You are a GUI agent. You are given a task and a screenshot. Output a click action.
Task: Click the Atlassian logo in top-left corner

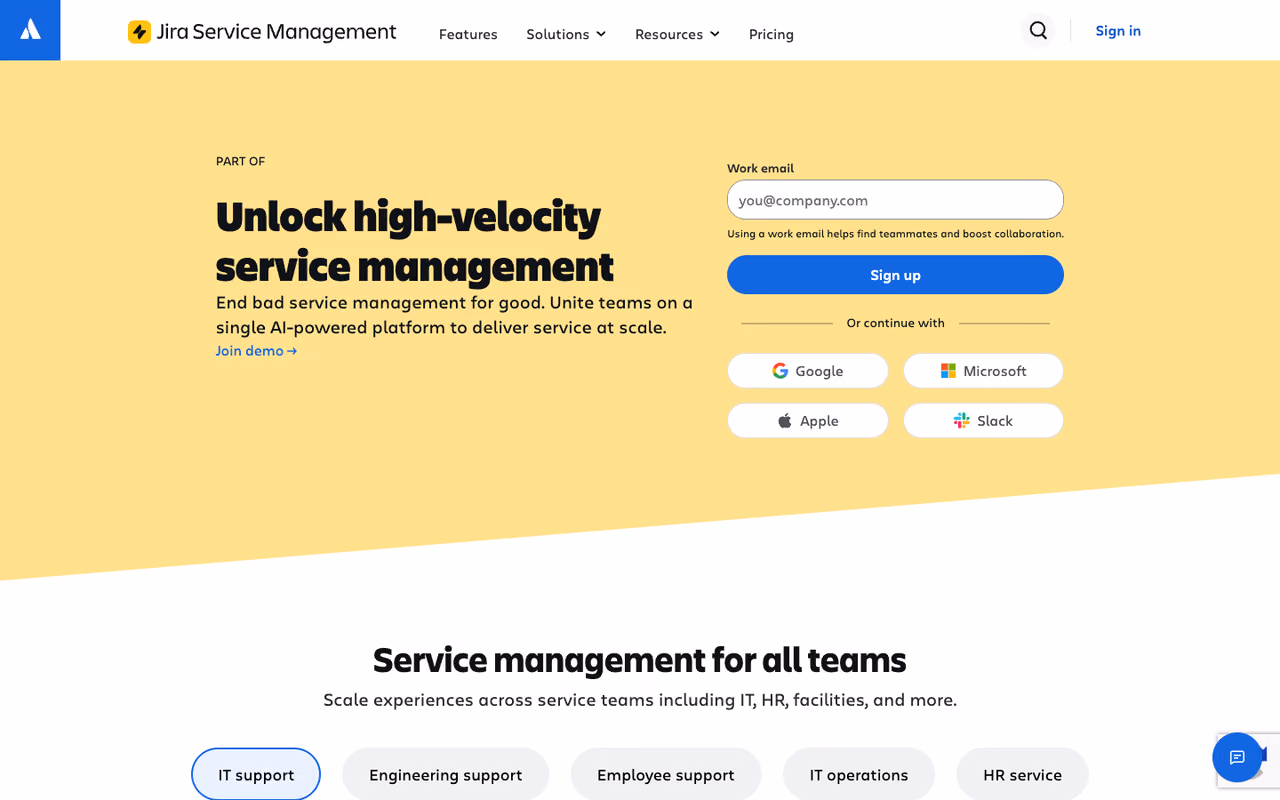(x=30, y=30)
